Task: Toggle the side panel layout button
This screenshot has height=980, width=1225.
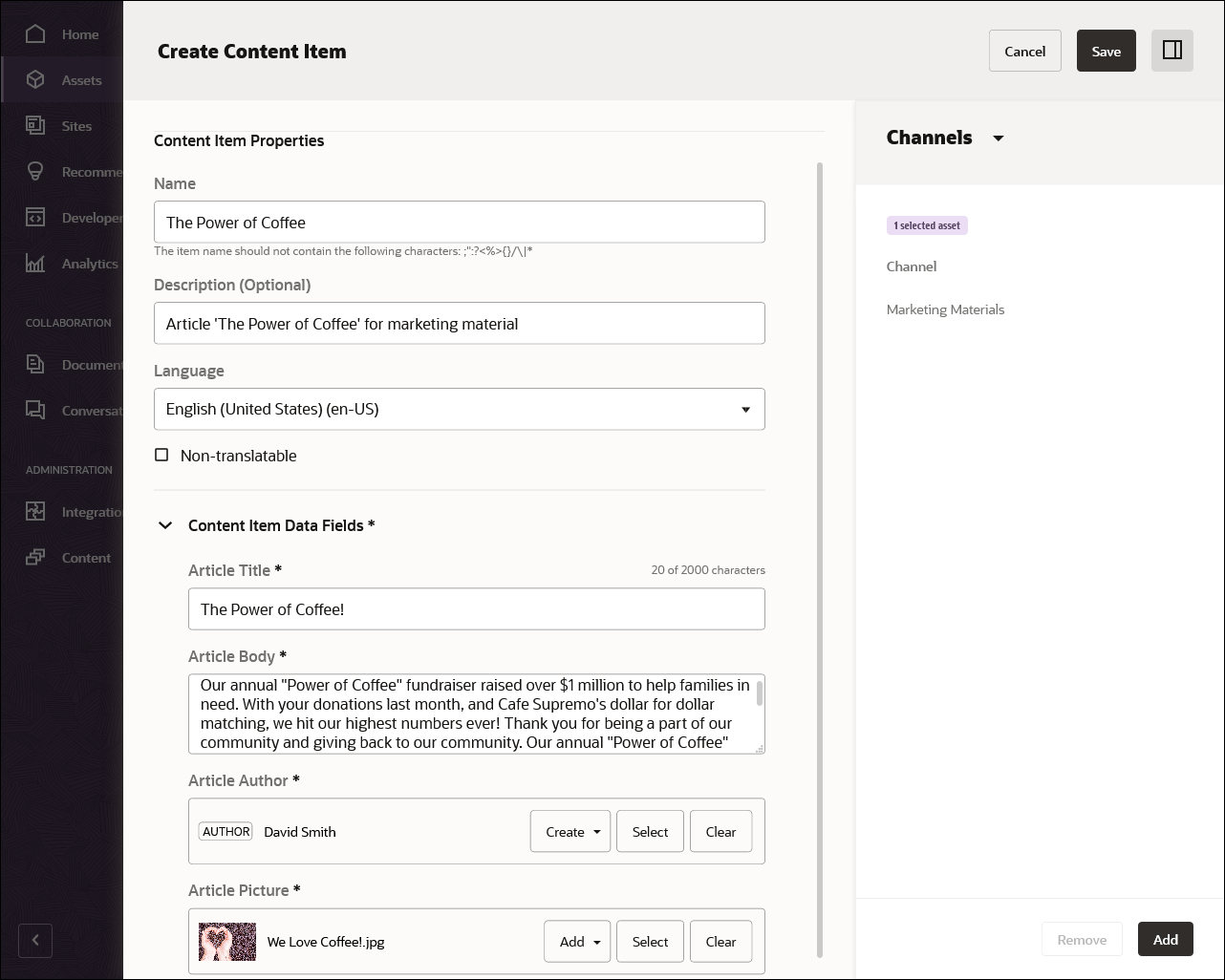Action: pos(1172,51)
